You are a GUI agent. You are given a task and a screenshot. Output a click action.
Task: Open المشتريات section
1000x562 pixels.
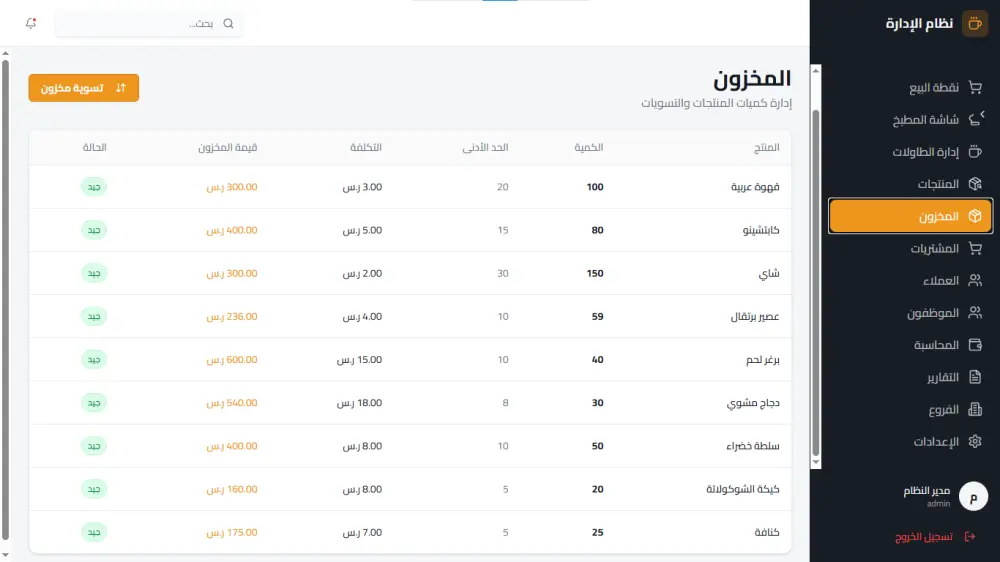pos(910,248)
